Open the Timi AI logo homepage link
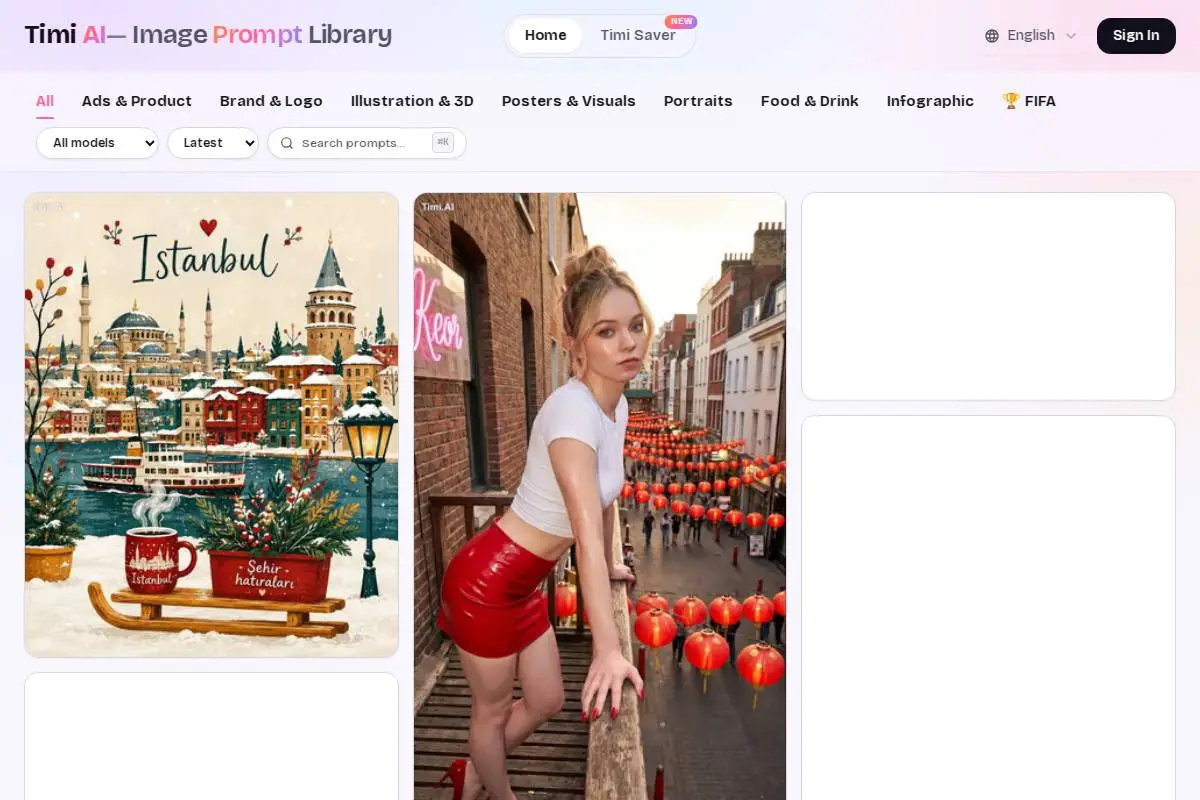 pos(208,35)
